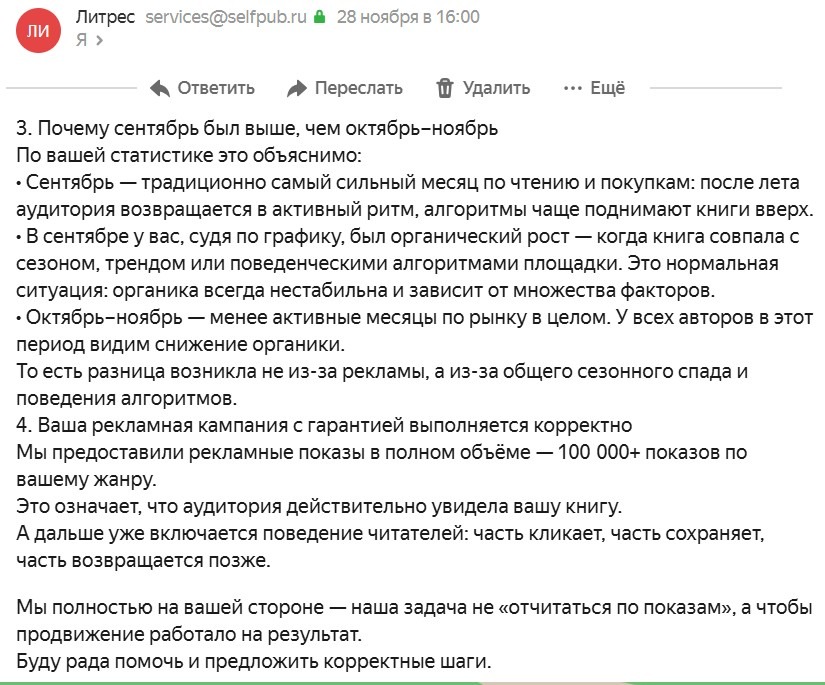Screen dimensions: 825x685
Task: Open sender name Литрес
Action: point(105,17)
